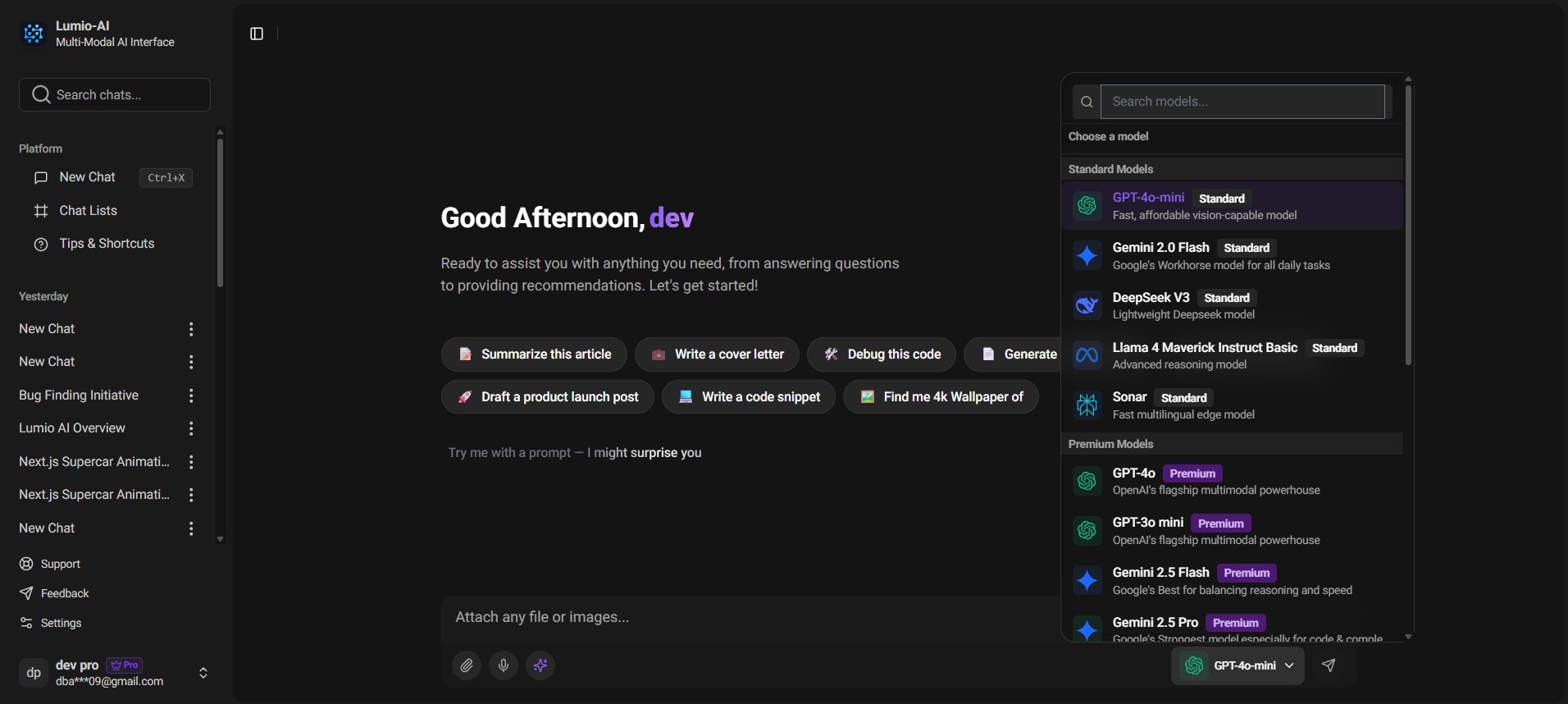
Task: Select DeepSeek V3 model
Action: (1232, 305)
